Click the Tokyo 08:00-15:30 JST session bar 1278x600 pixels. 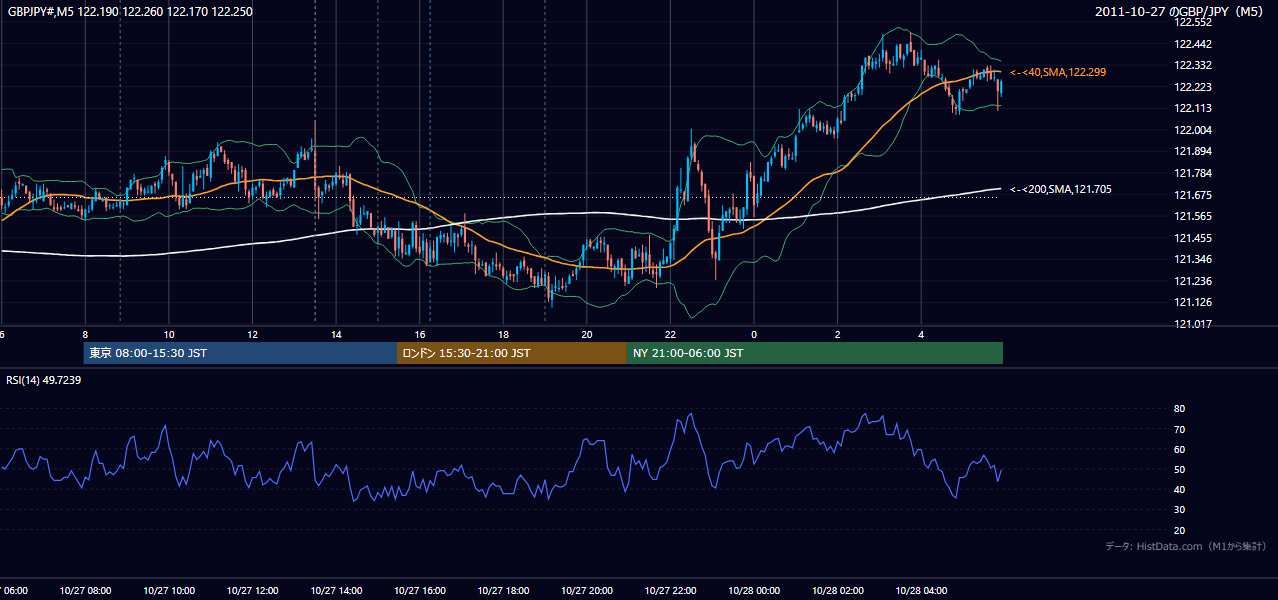[x=240, y=353]
